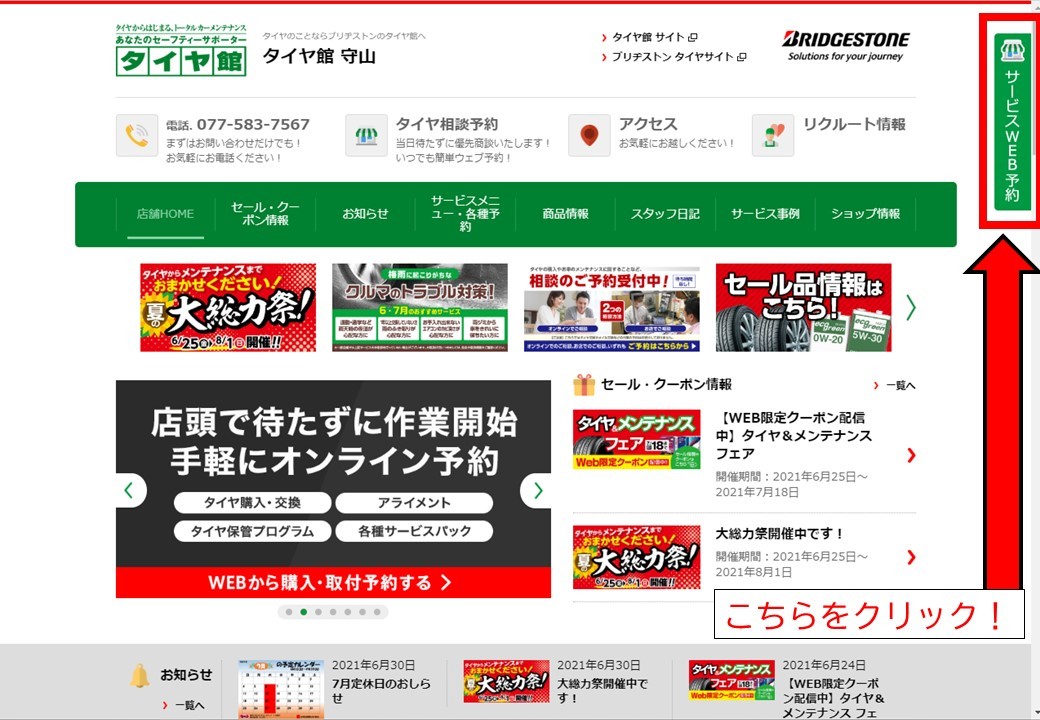The height and width of the screenshot is (720, 1040).
Task: Click the Bridgestone logo
Action: 846,46
